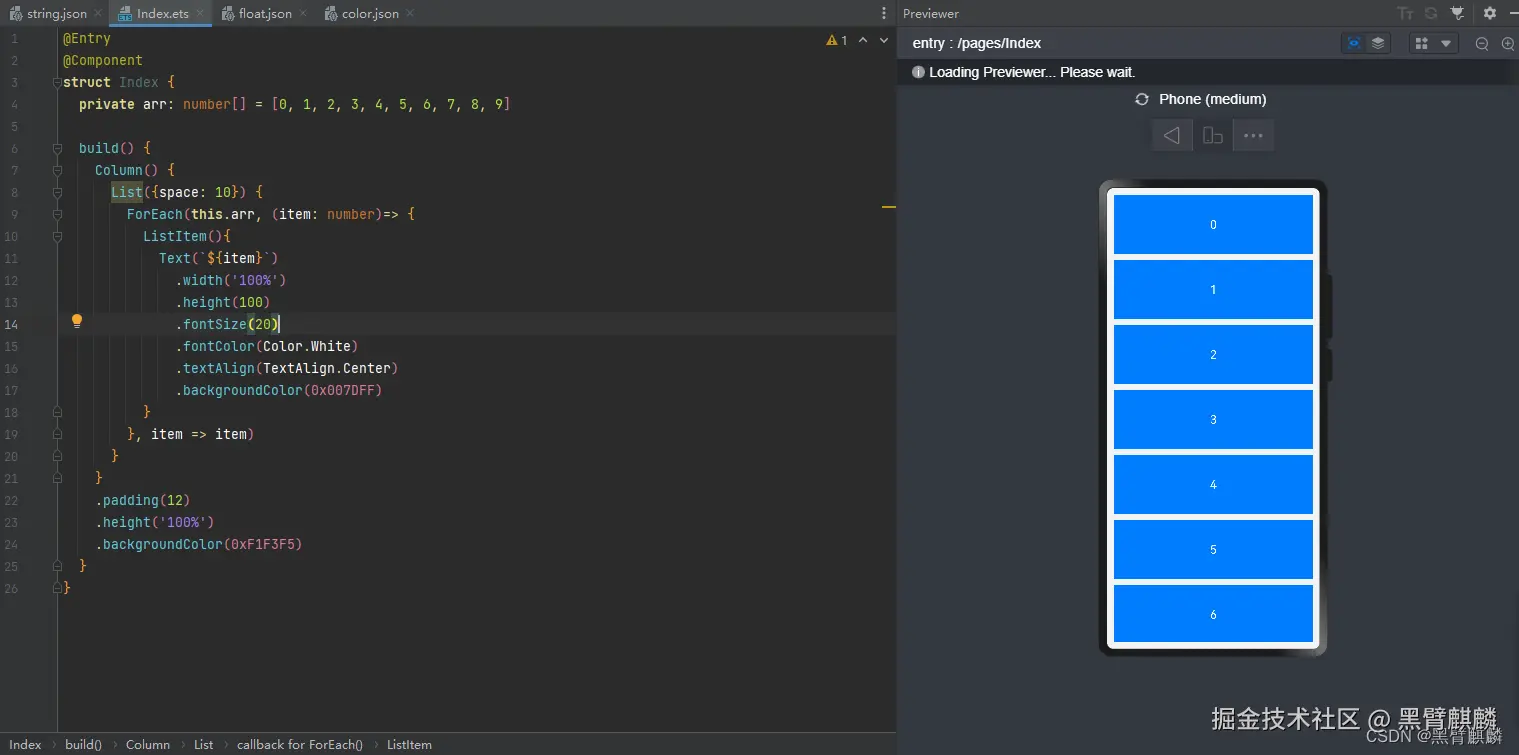Click the warning count indicator in the editor
The image size is (1519, 755).
click(837, 40)
